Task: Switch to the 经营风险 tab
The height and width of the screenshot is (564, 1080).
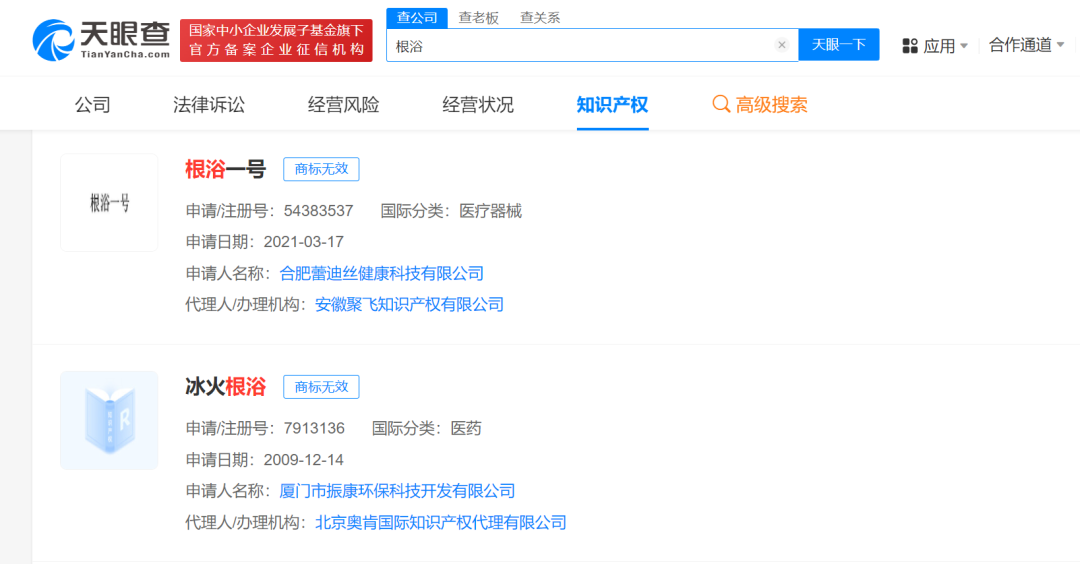Action: [x=344, y=105]
